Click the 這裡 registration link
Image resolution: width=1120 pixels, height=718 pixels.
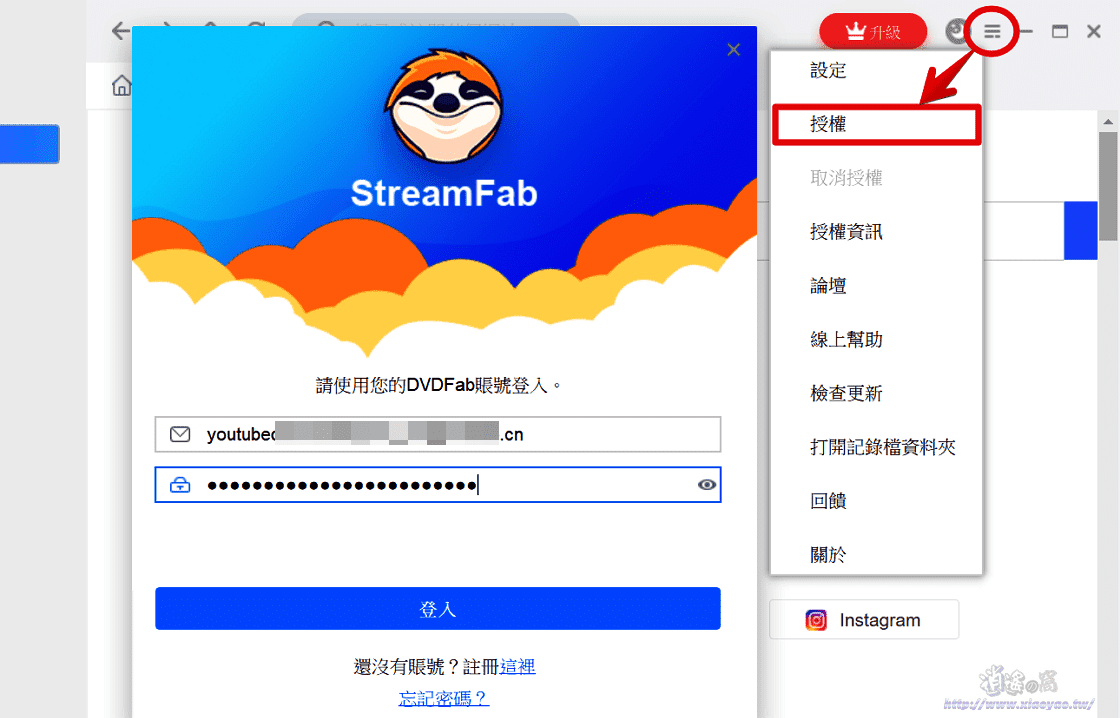point(518,666)
